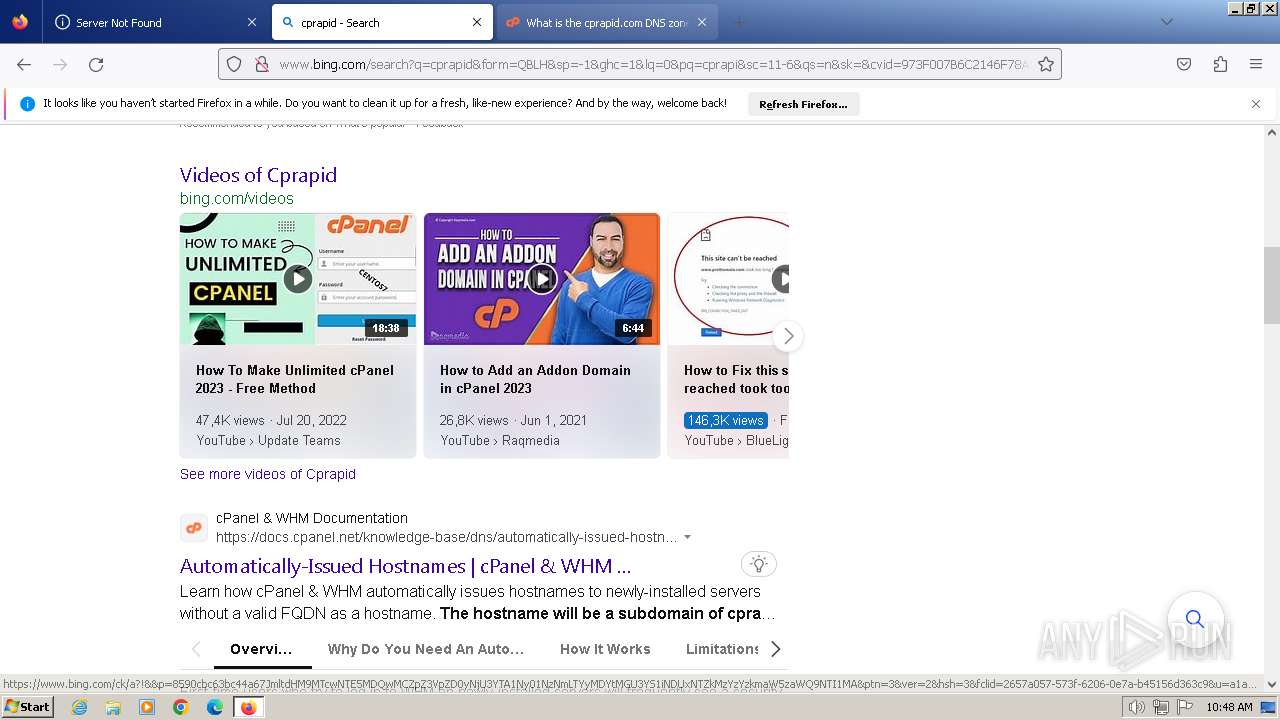Click the cPanel documentation site favicon
The image size is (1280, 720).
click(194, 528)
